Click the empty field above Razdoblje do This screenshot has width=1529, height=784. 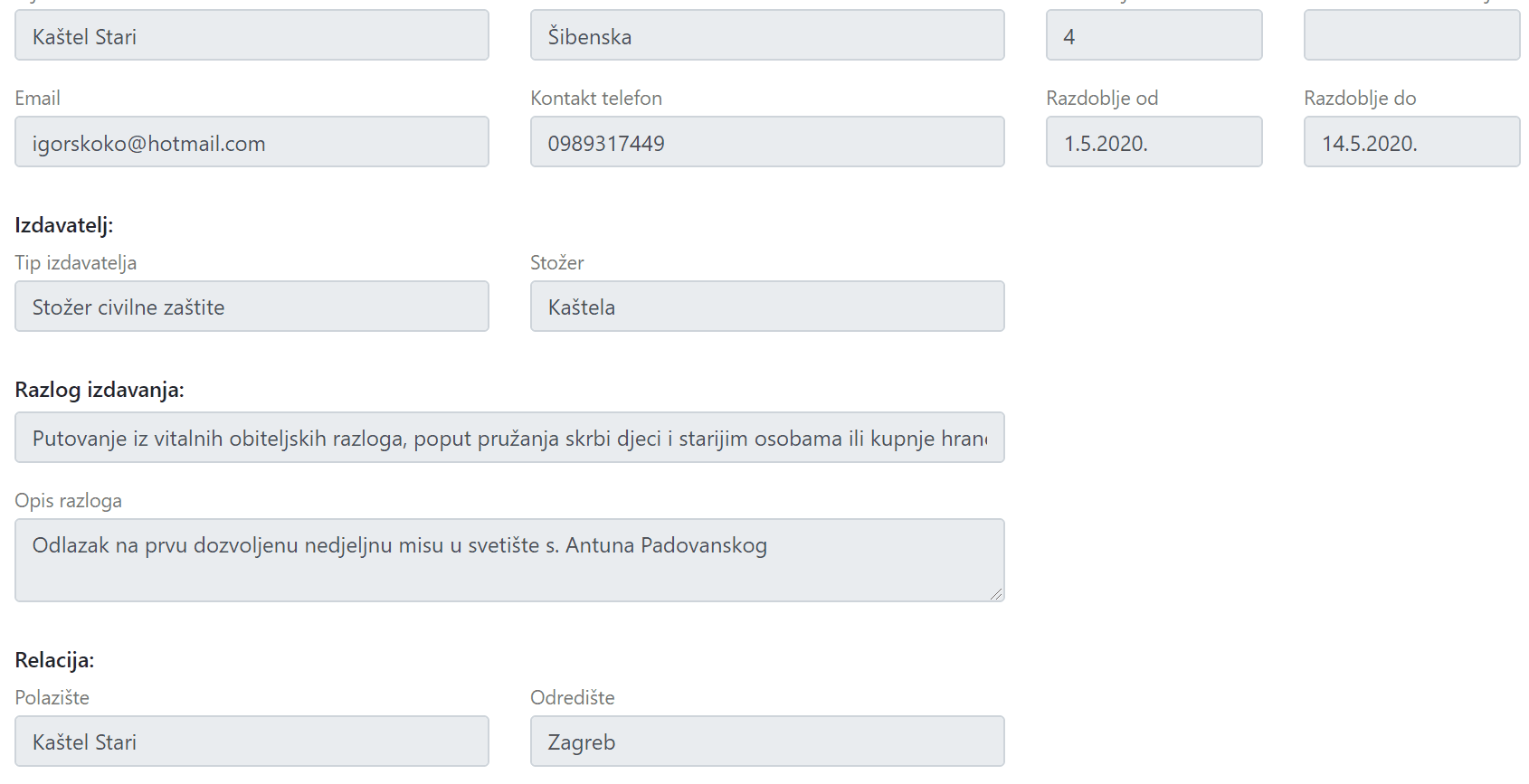(1411, 36)
